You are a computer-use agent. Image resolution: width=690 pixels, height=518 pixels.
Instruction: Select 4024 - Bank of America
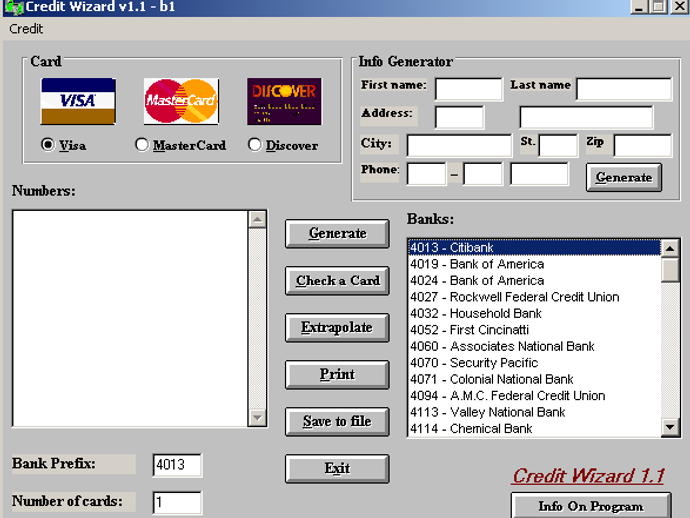pos(534,281)
